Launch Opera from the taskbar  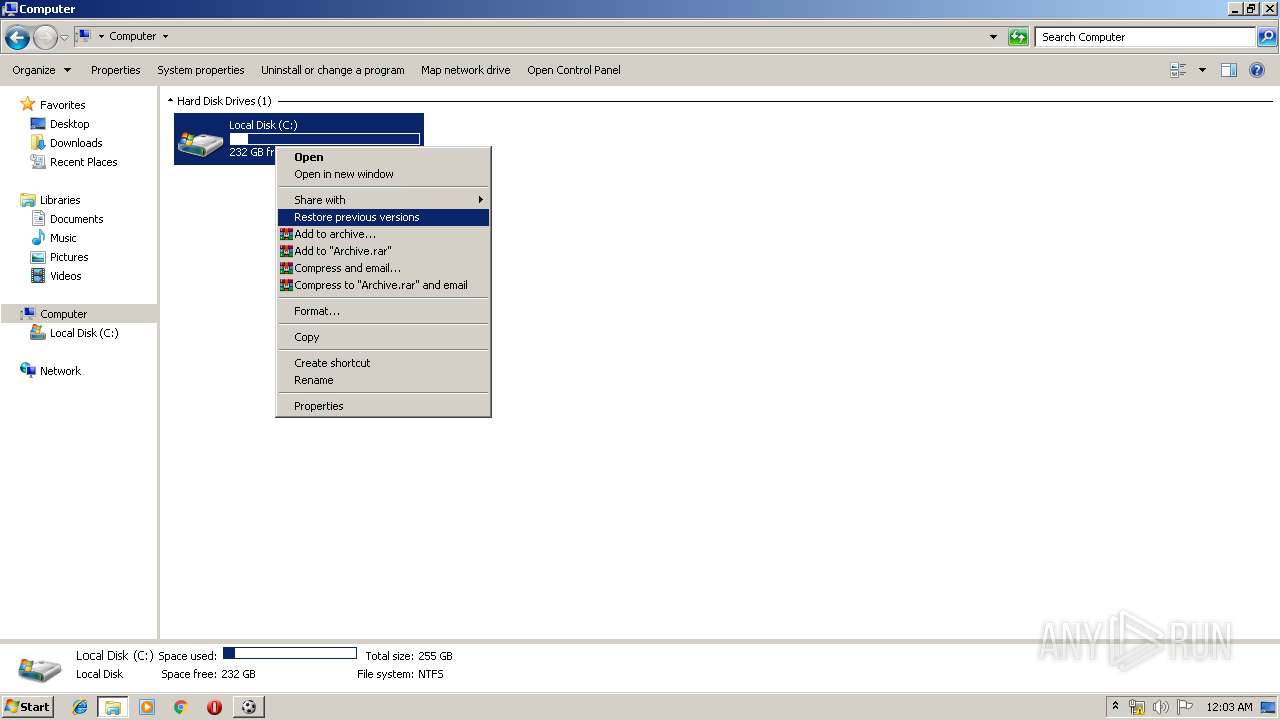pyautogui.click(x=214, y=707)
